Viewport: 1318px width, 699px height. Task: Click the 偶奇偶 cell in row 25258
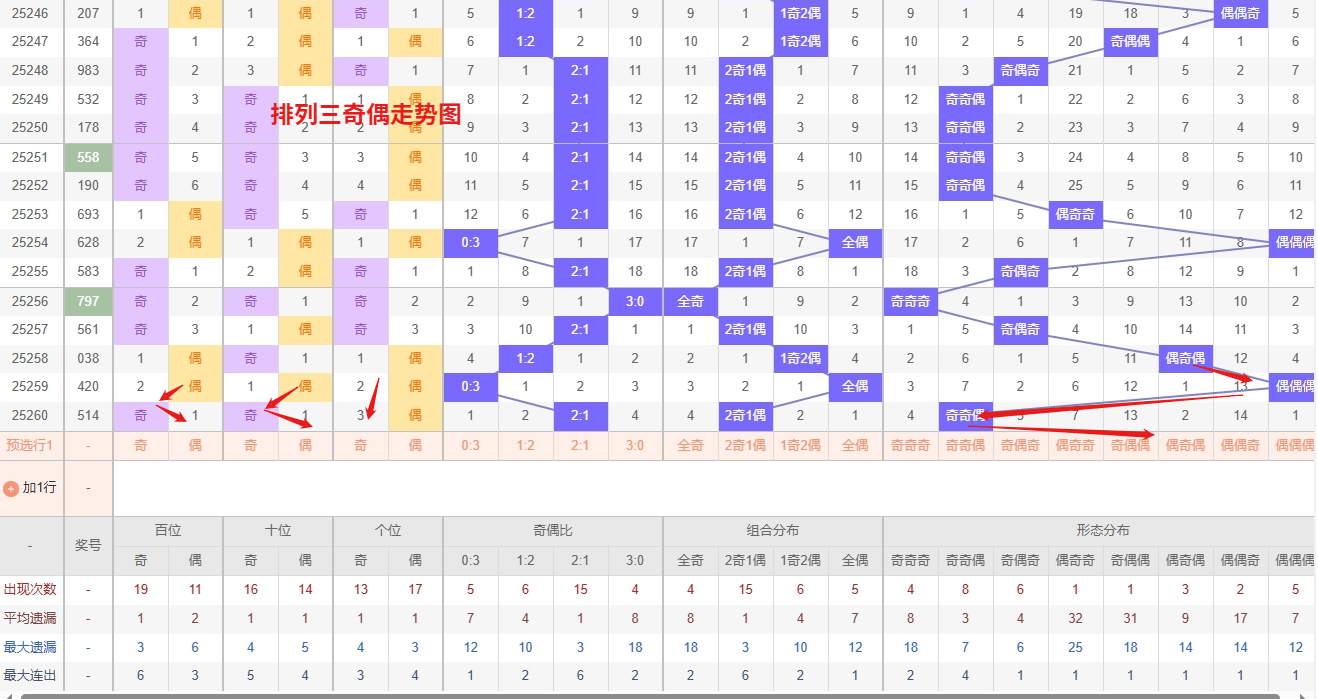coord(1185,358)
